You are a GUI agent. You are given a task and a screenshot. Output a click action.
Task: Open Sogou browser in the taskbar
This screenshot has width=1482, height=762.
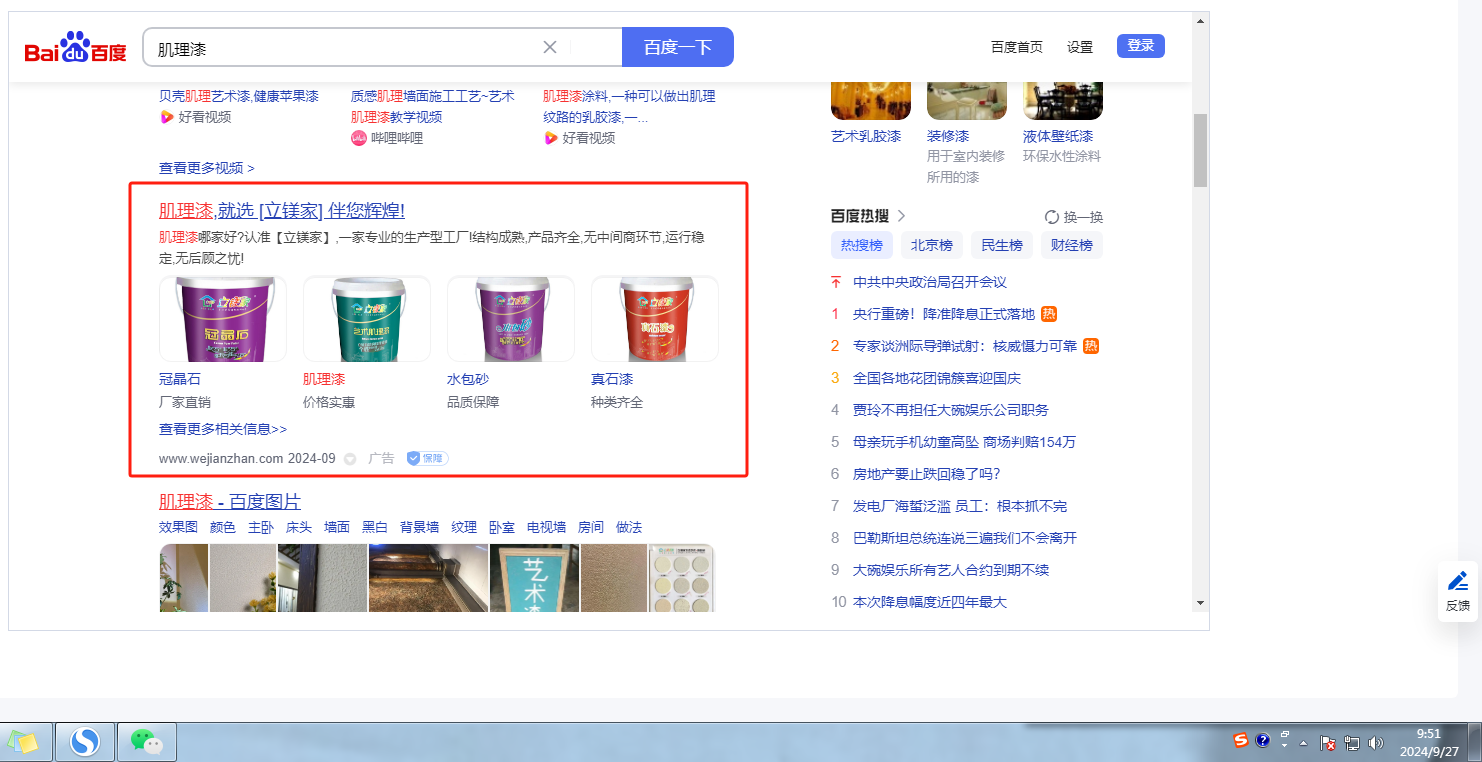tap(85, 742)
